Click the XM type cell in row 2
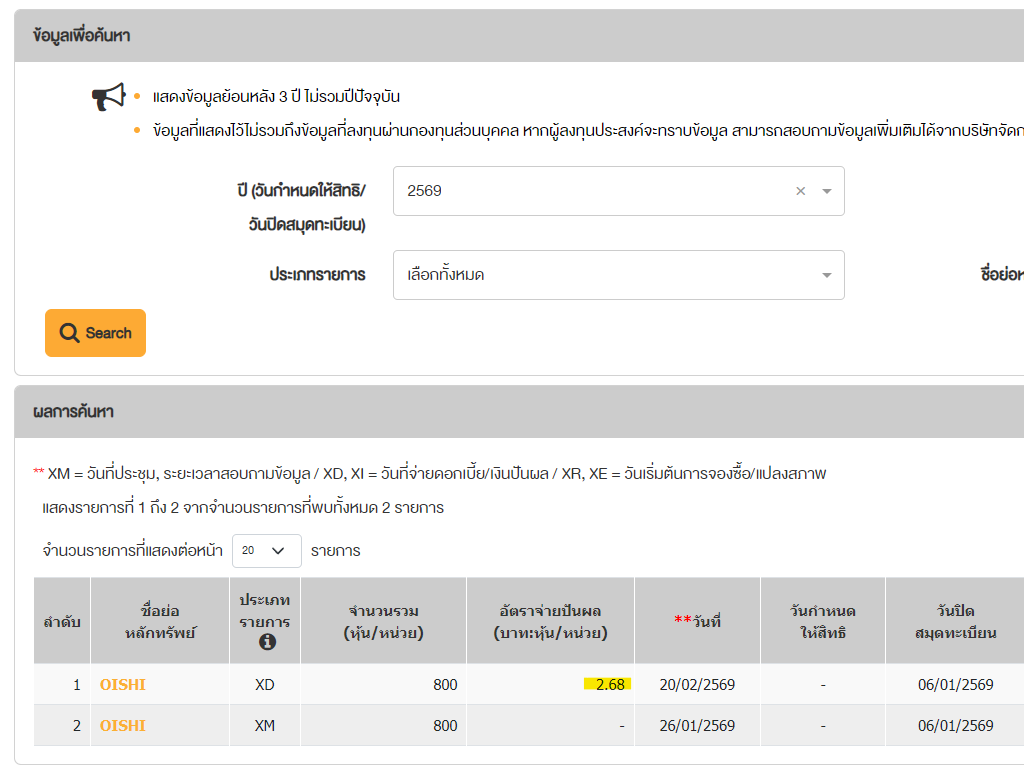 pos(264,726)
